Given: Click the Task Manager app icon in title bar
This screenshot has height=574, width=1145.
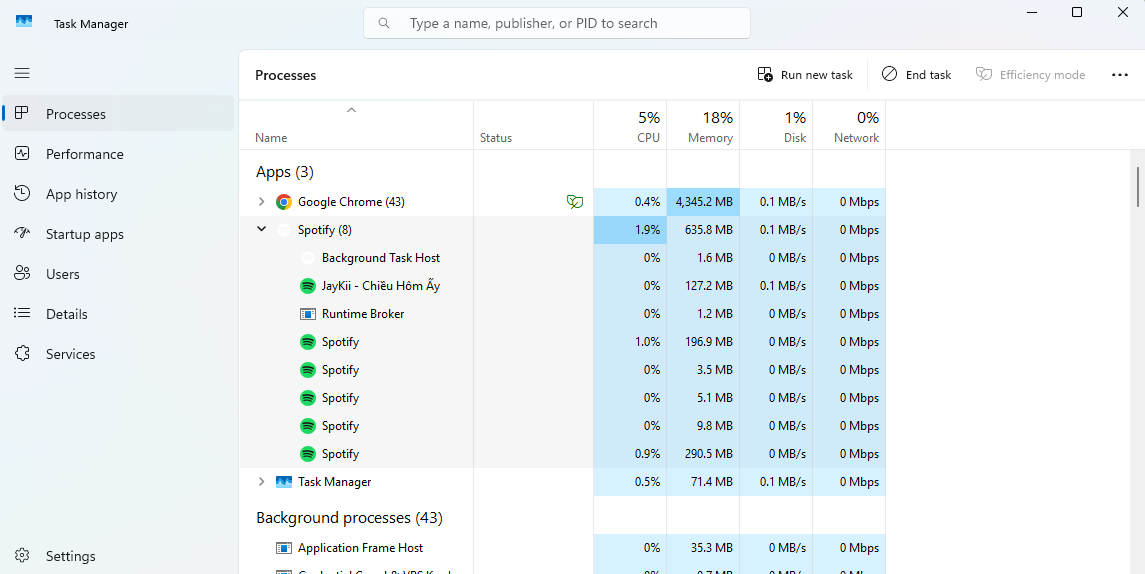Looking at the screenshot, I should (x=24, y=22).
